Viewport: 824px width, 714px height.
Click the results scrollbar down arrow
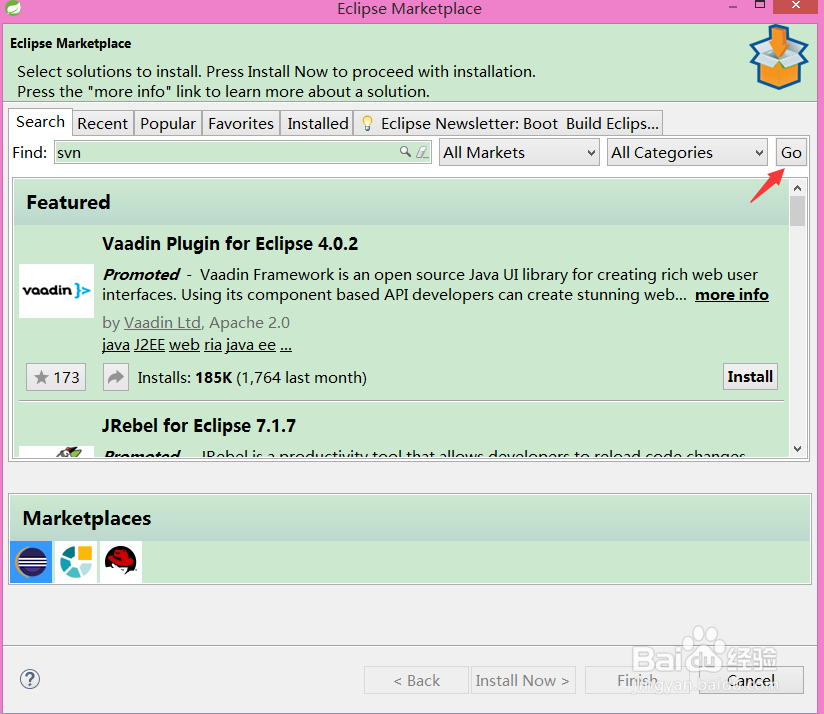coord(797,449)
